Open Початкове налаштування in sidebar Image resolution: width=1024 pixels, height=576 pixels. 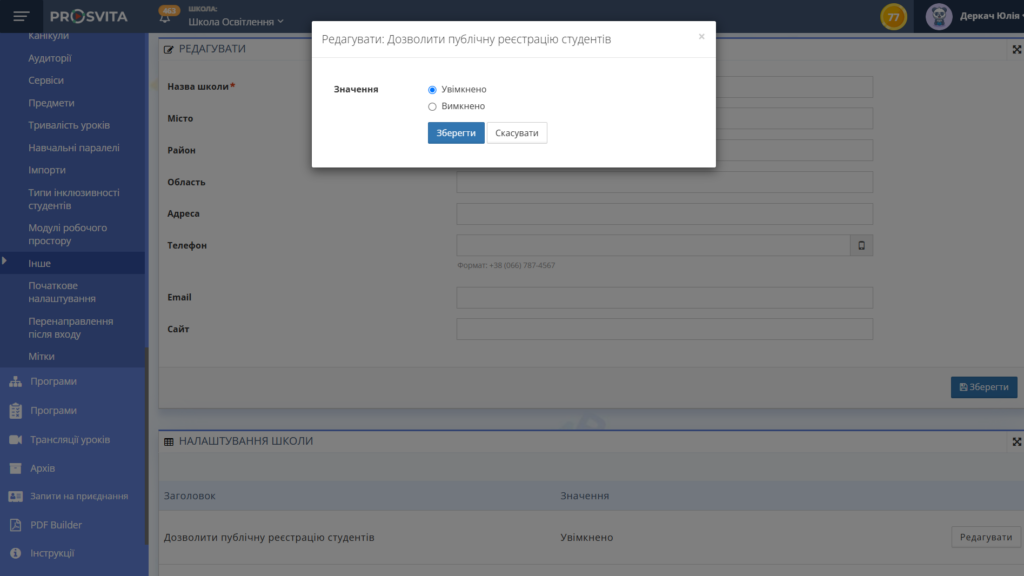[62, 292]
